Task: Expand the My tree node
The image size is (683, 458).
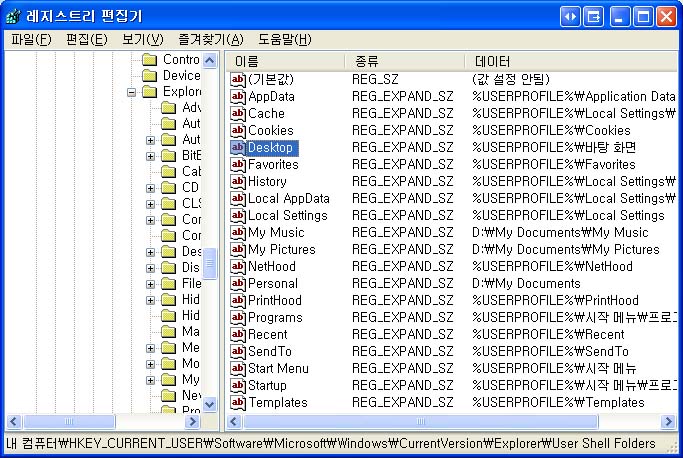Action: [150, 380]
